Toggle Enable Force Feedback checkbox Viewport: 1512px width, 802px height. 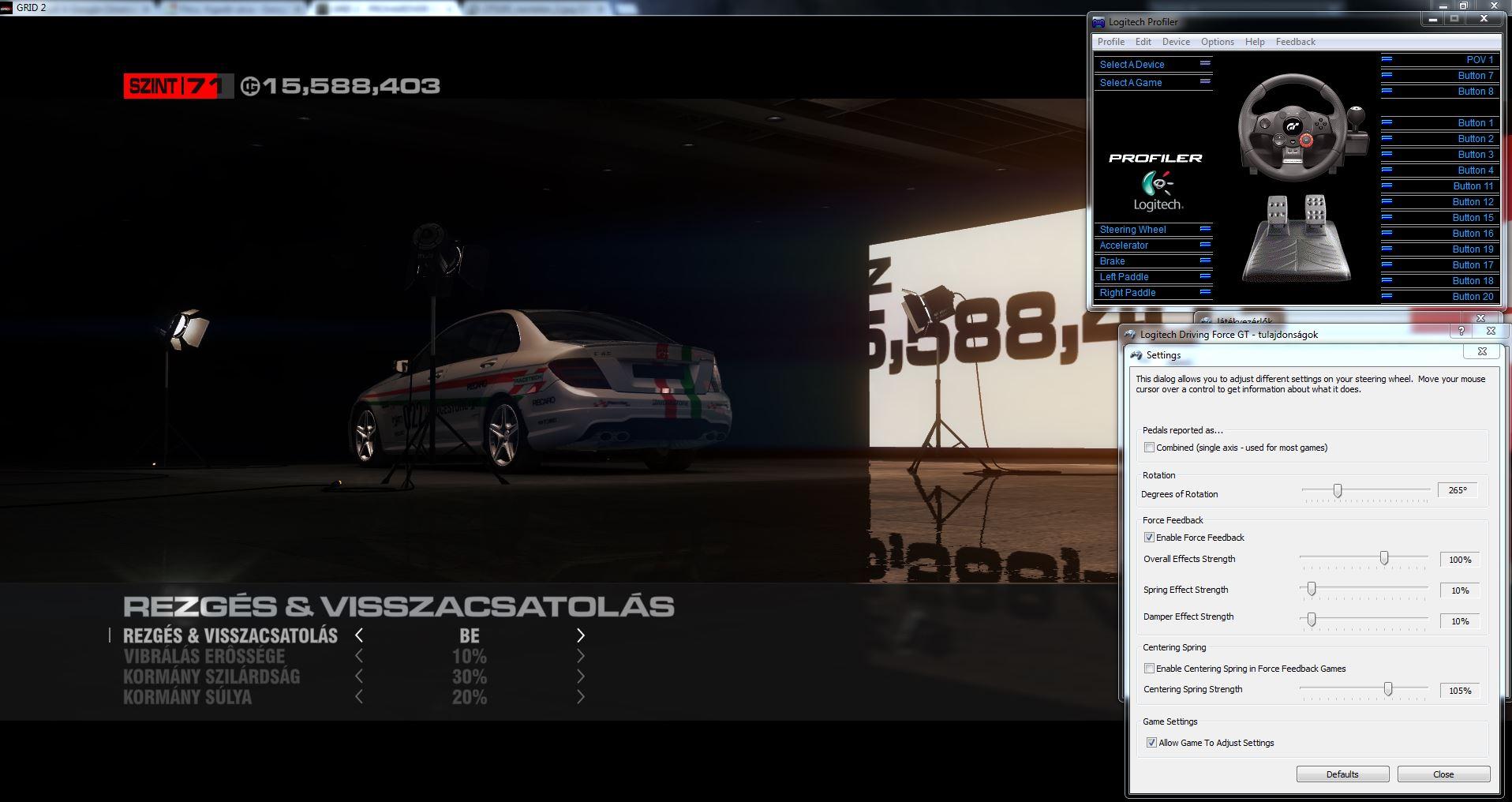click(1149, 538)
